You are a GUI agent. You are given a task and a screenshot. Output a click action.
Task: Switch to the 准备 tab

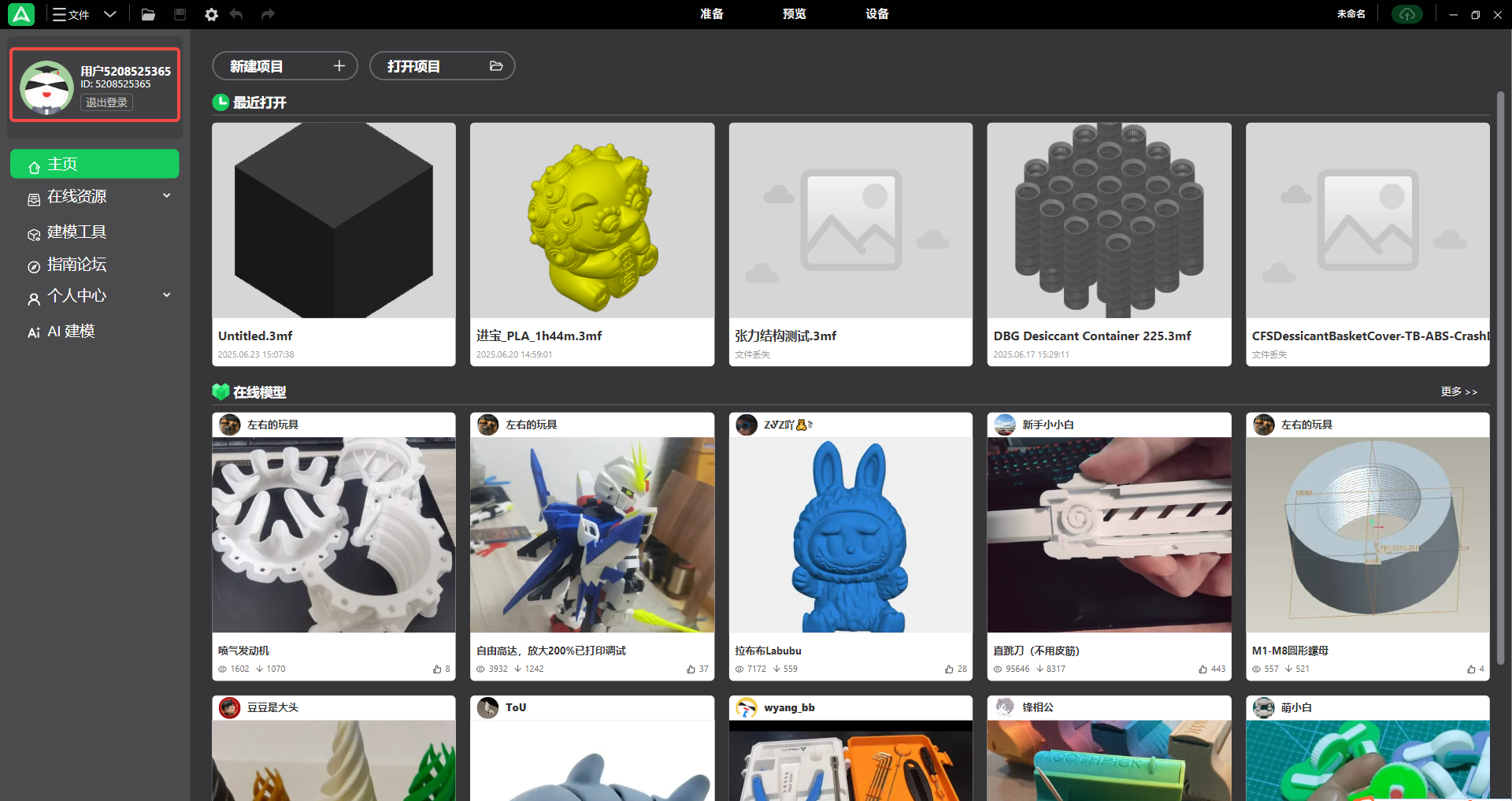click(712, 13)
